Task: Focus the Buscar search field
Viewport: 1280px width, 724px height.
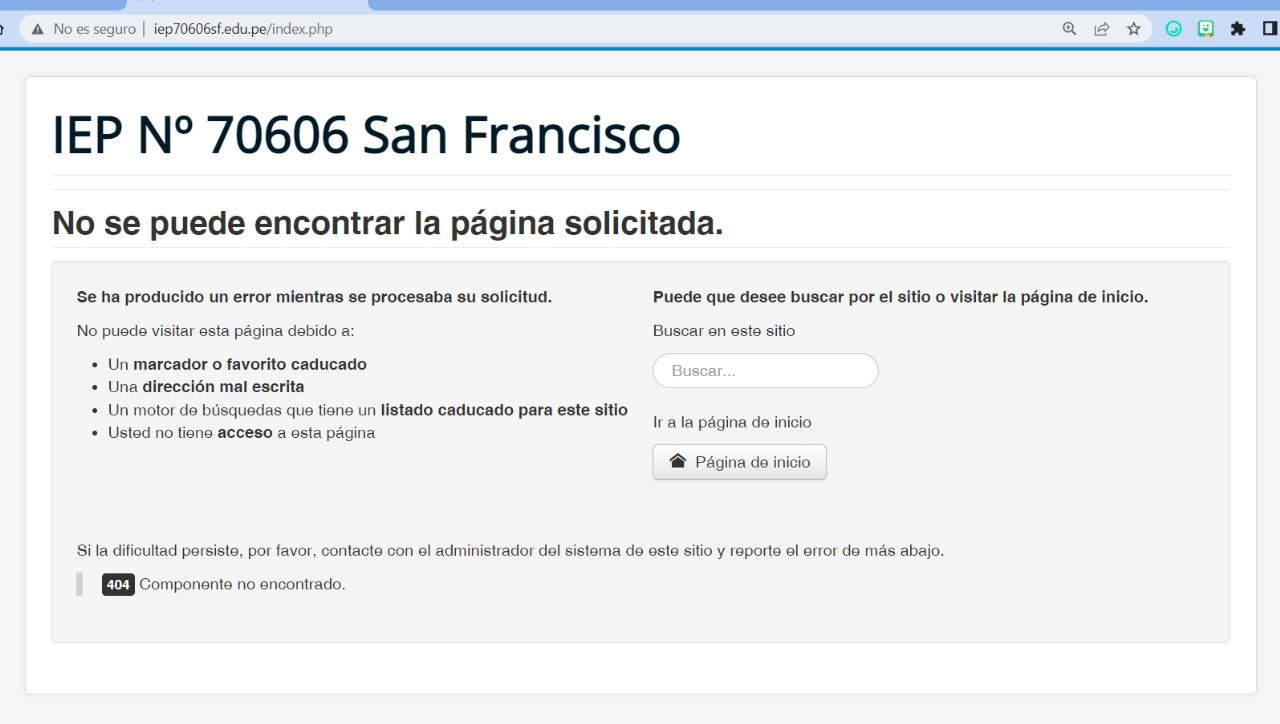Action: pos(765,371)
